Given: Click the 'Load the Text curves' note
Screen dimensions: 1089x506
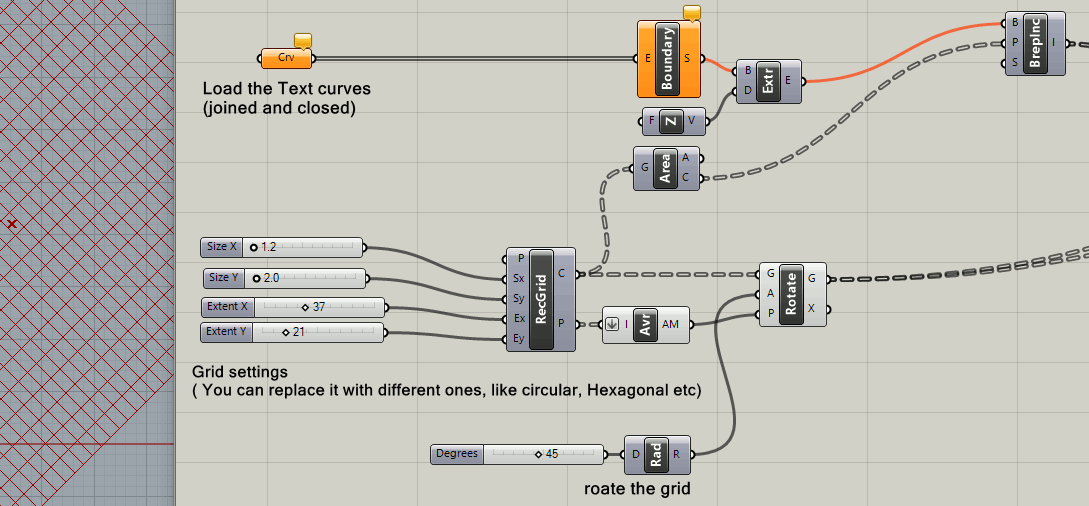Looking at the screenshot, I should (x=286, y=99).
